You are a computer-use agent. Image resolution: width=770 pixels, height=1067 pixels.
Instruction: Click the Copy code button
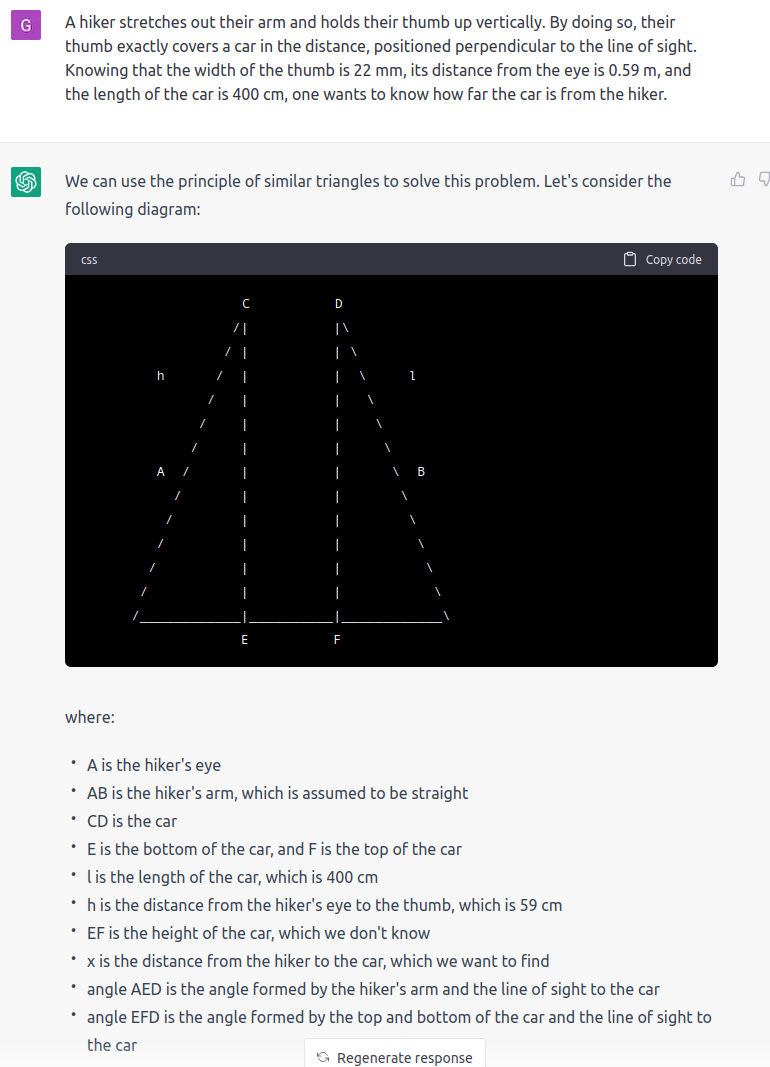(x=663, y=259)
